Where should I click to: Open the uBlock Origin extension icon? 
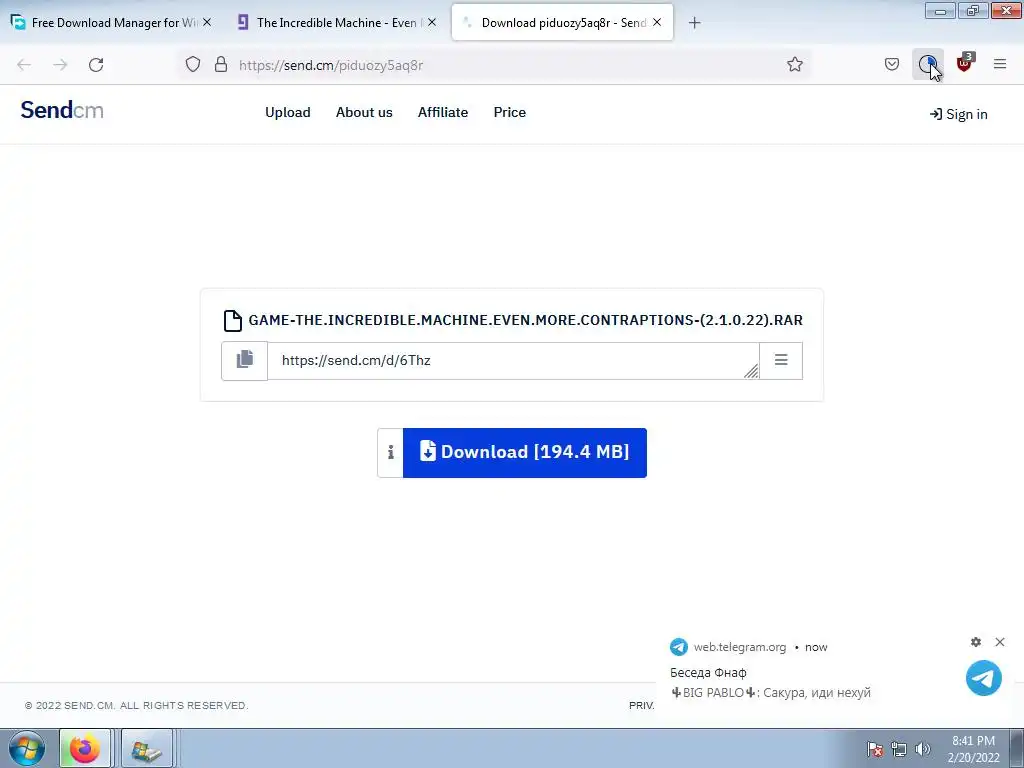coord(964,63)
